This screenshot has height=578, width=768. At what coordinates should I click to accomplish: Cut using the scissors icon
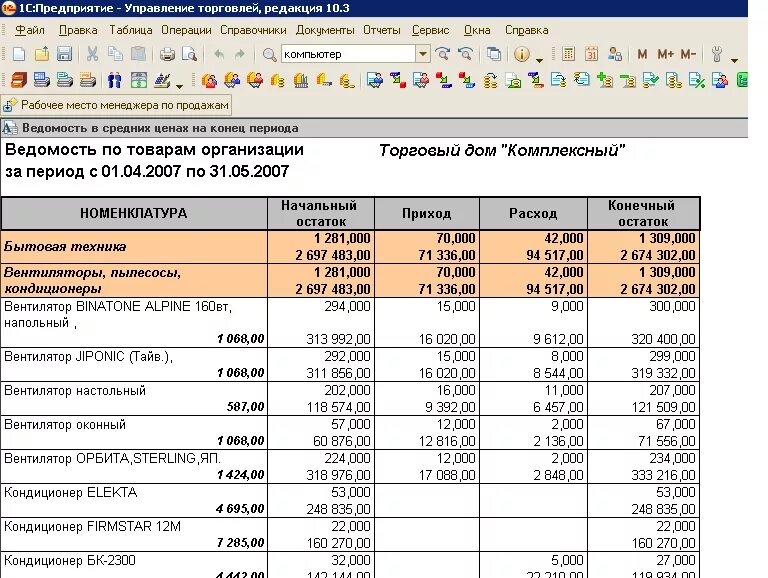pyautogui.click(x=92, y=54)
